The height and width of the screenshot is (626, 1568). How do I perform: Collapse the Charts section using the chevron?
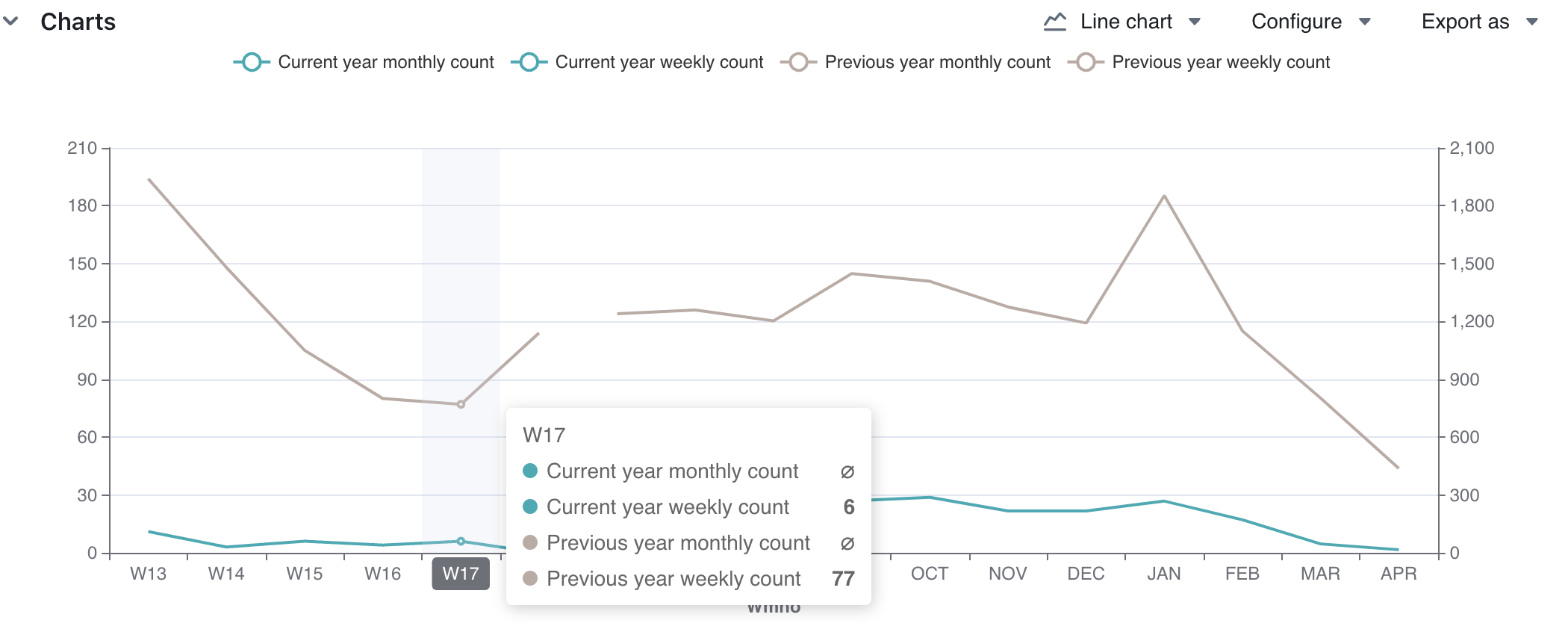(x=11, y=21)
